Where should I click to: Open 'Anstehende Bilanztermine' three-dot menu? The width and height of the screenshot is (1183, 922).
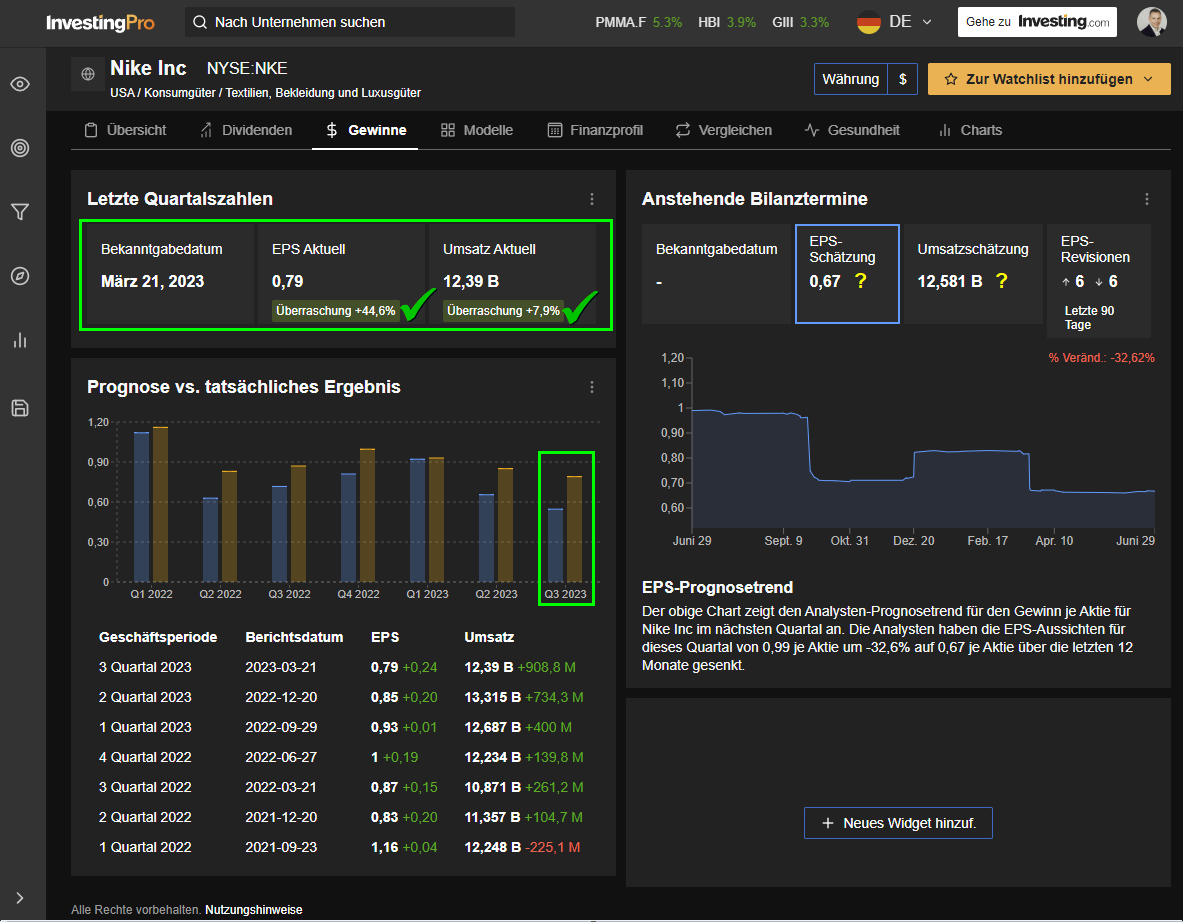click(x=1147, y=199)
